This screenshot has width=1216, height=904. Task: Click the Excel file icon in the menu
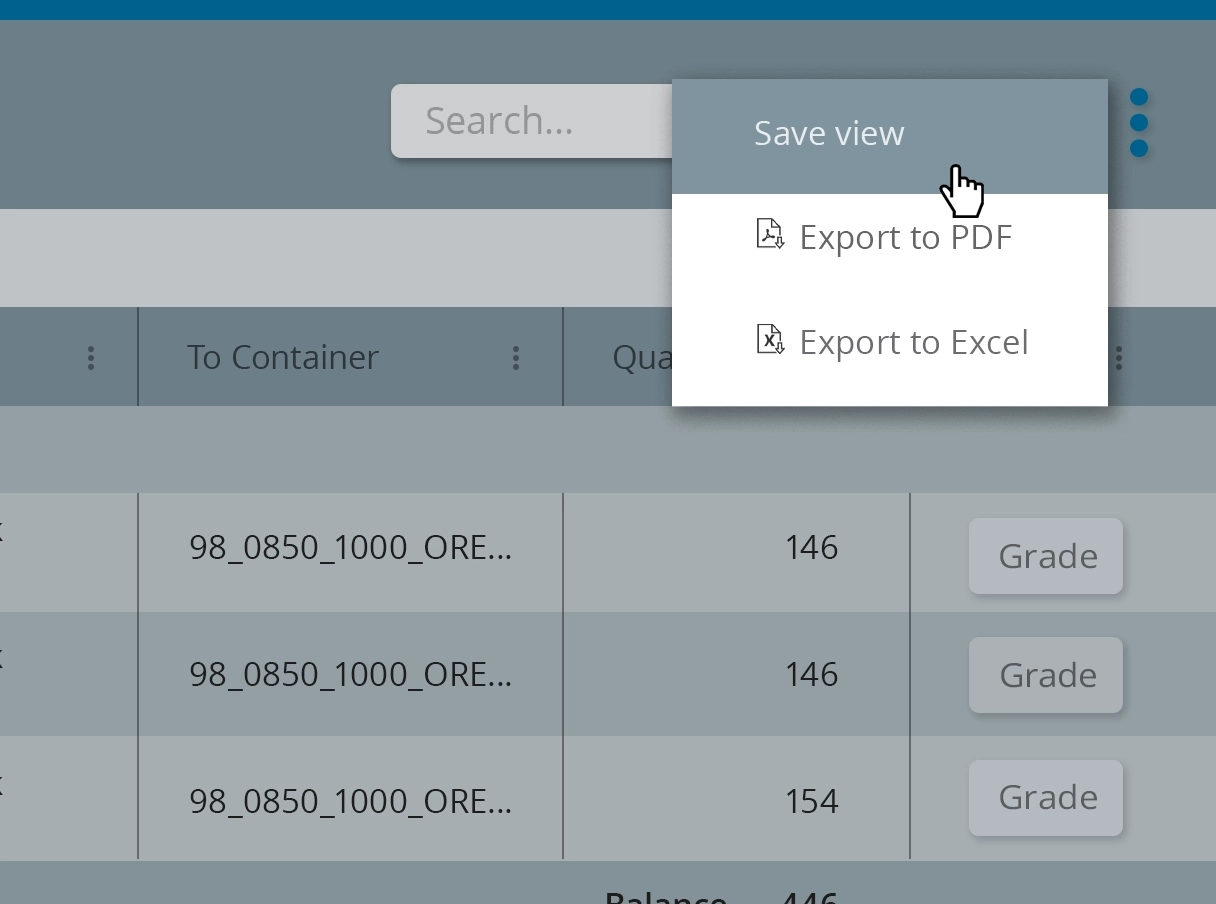pos(769,341)
